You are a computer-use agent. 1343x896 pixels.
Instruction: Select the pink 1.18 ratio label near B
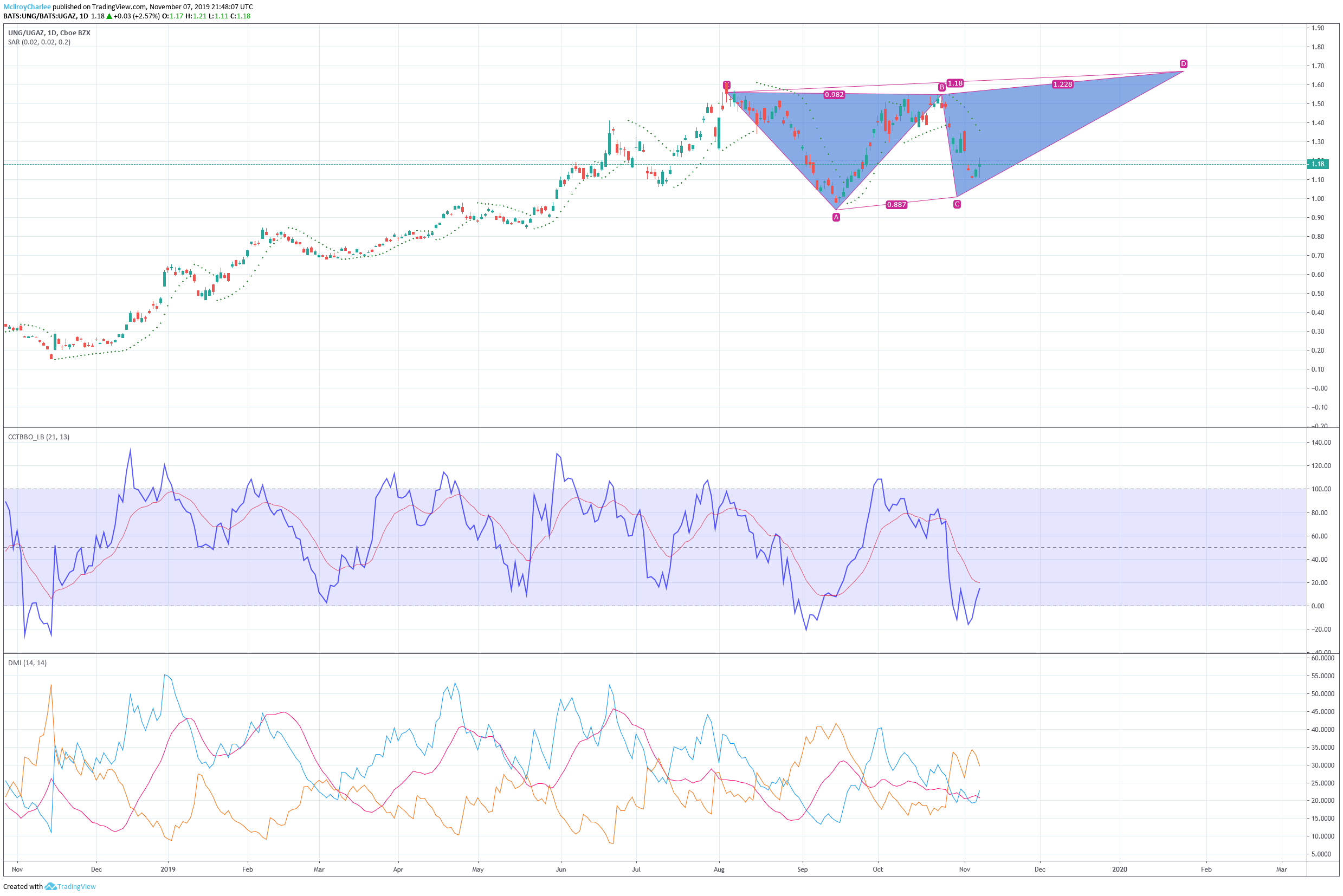coord(955,83)
